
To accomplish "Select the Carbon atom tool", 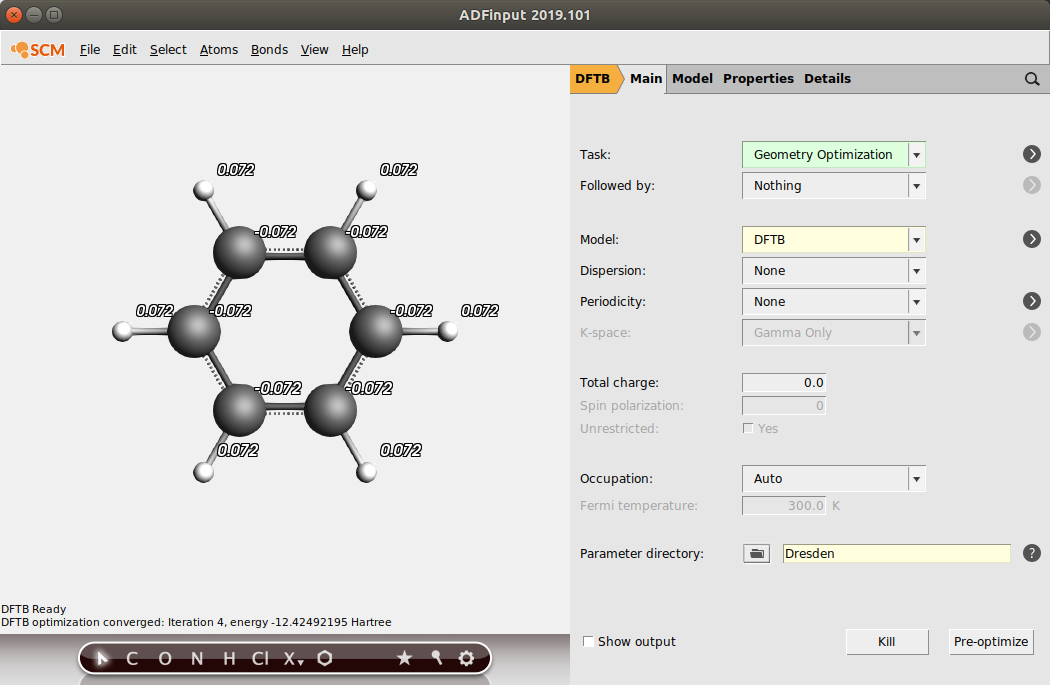I will [x=132, y=659].
